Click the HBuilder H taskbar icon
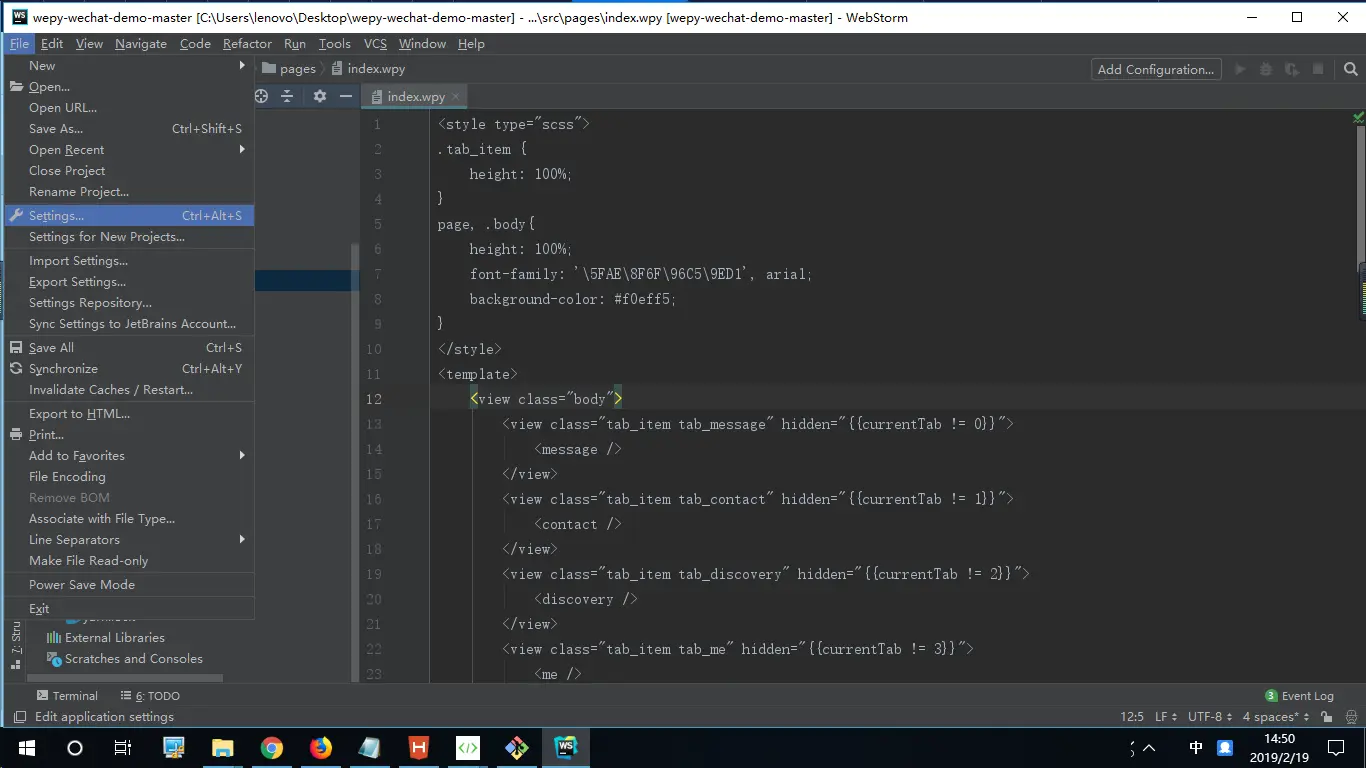 (418, 748)
